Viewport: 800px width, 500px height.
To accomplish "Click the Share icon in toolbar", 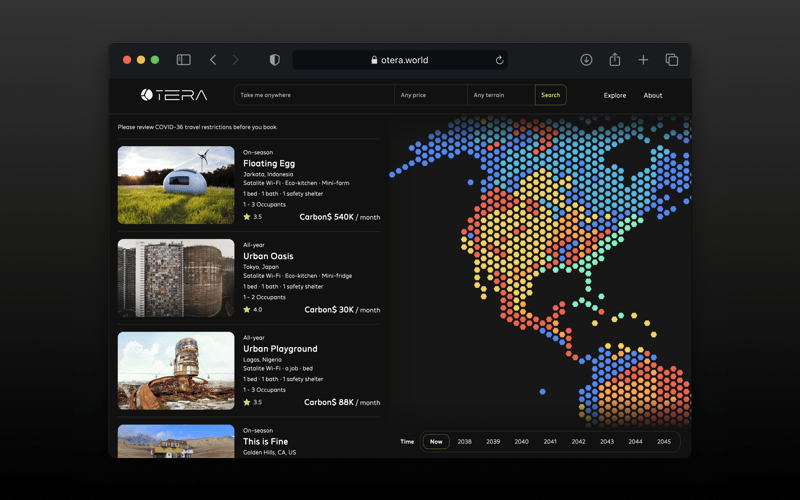I will (615, 60).
